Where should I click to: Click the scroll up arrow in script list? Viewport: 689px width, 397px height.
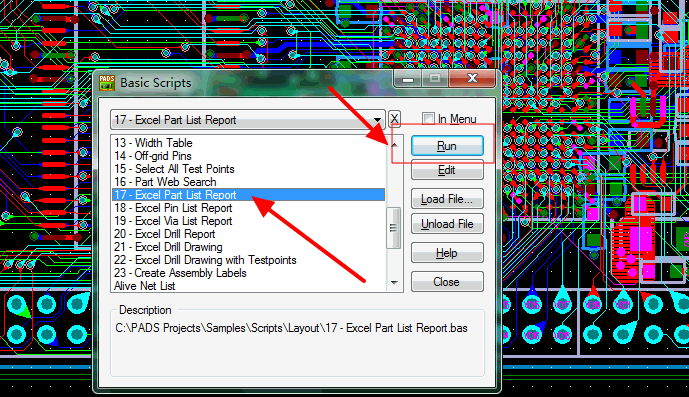tap(394, 145)
